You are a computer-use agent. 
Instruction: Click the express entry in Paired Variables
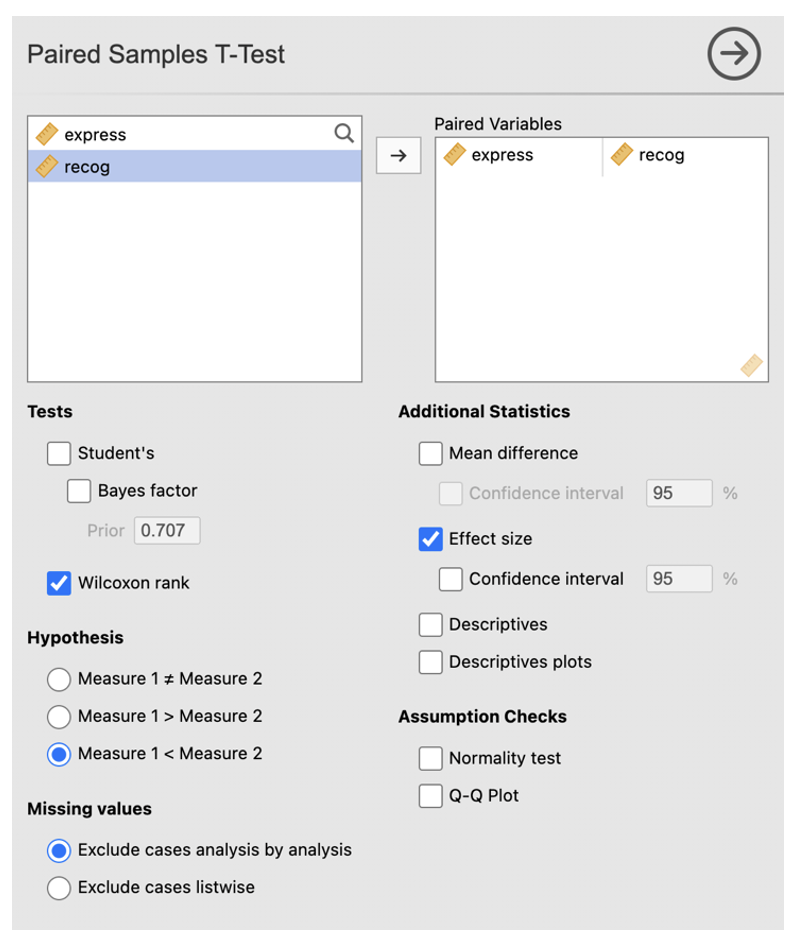[502, 156]
